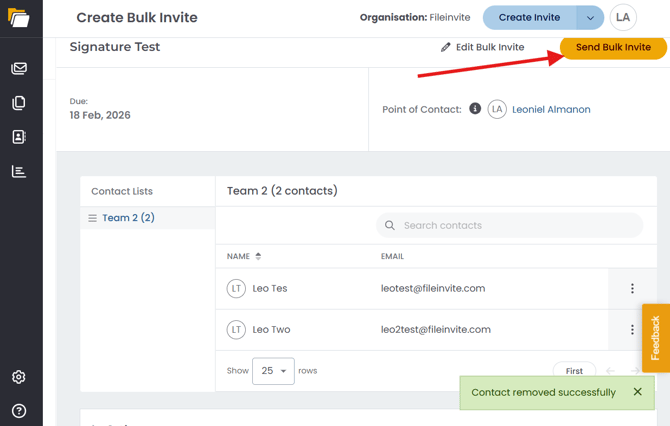Click the FileInvite folder logo
The height and width of the screenshot is (426, 670).
point(19,18)
